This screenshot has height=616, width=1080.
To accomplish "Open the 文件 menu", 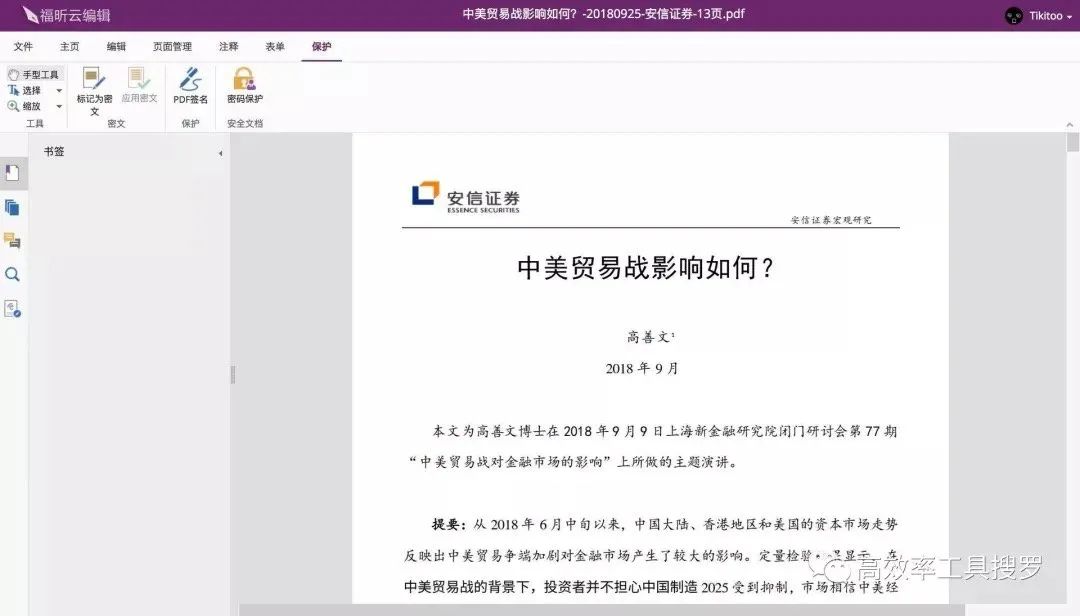I will pyautogui.click(x=24, y=46).
